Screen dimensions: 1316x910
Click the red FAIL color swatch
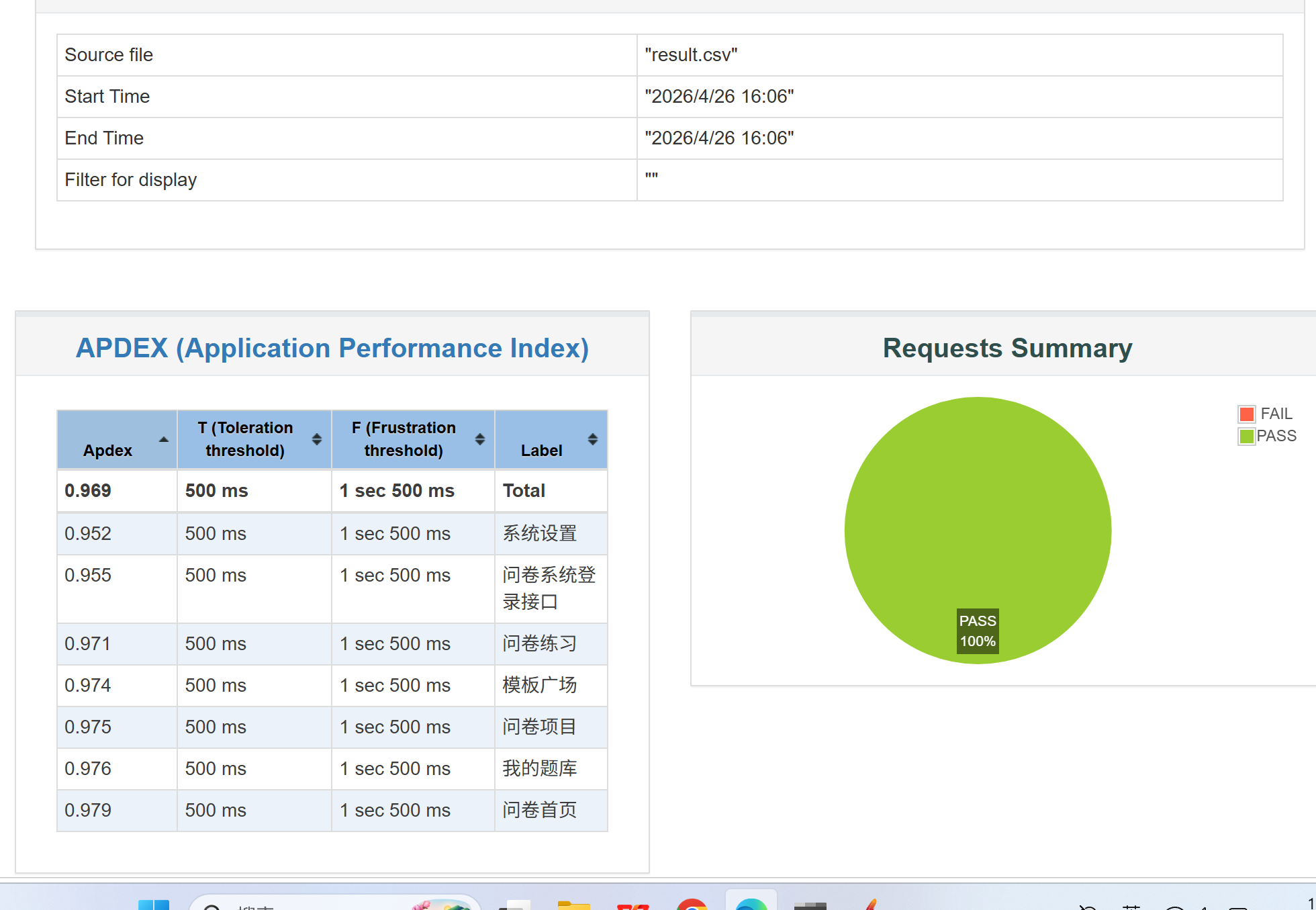point(1247,414)
